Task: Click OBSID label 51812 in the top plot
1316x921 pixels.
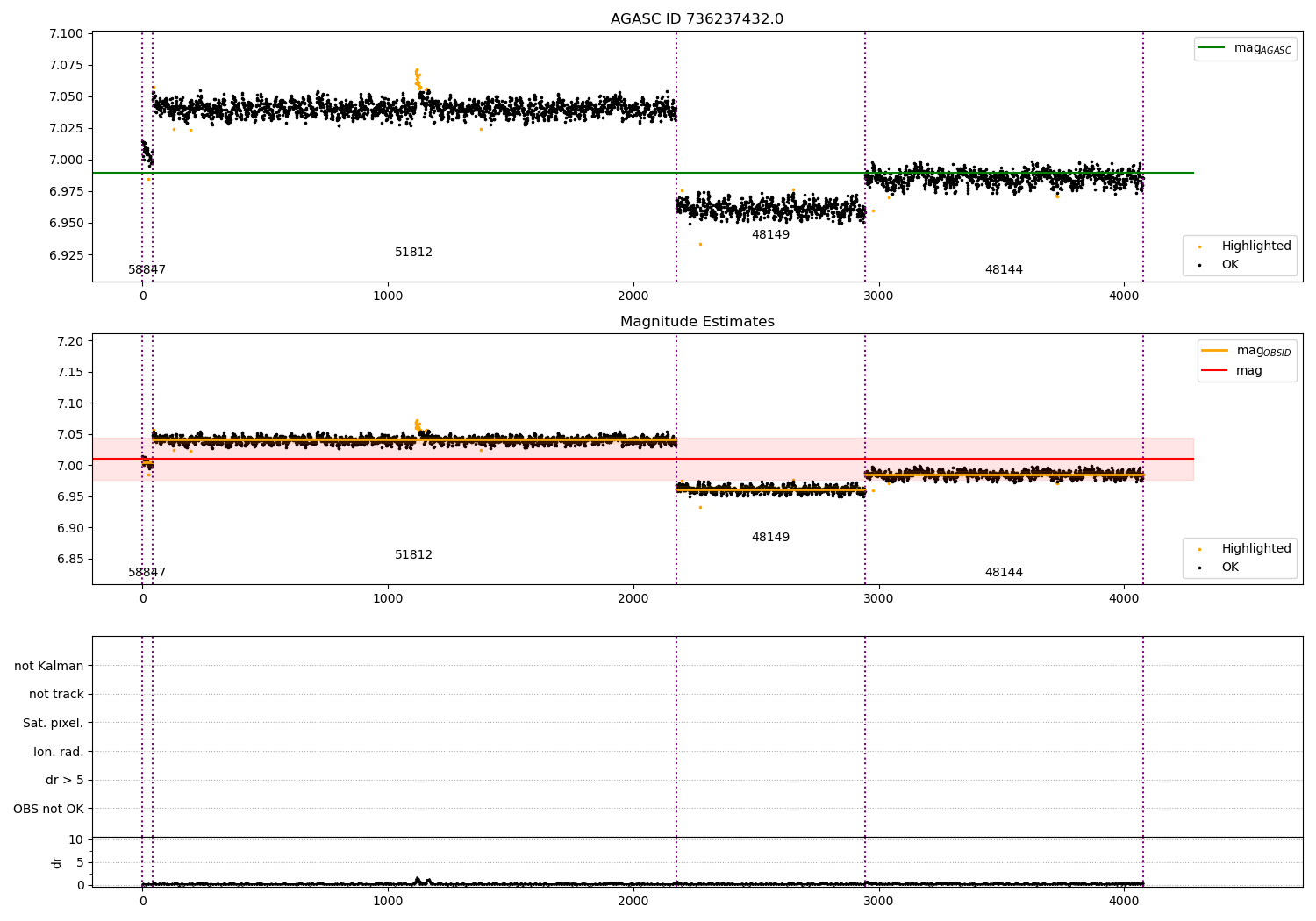Action: pos(413,253)
